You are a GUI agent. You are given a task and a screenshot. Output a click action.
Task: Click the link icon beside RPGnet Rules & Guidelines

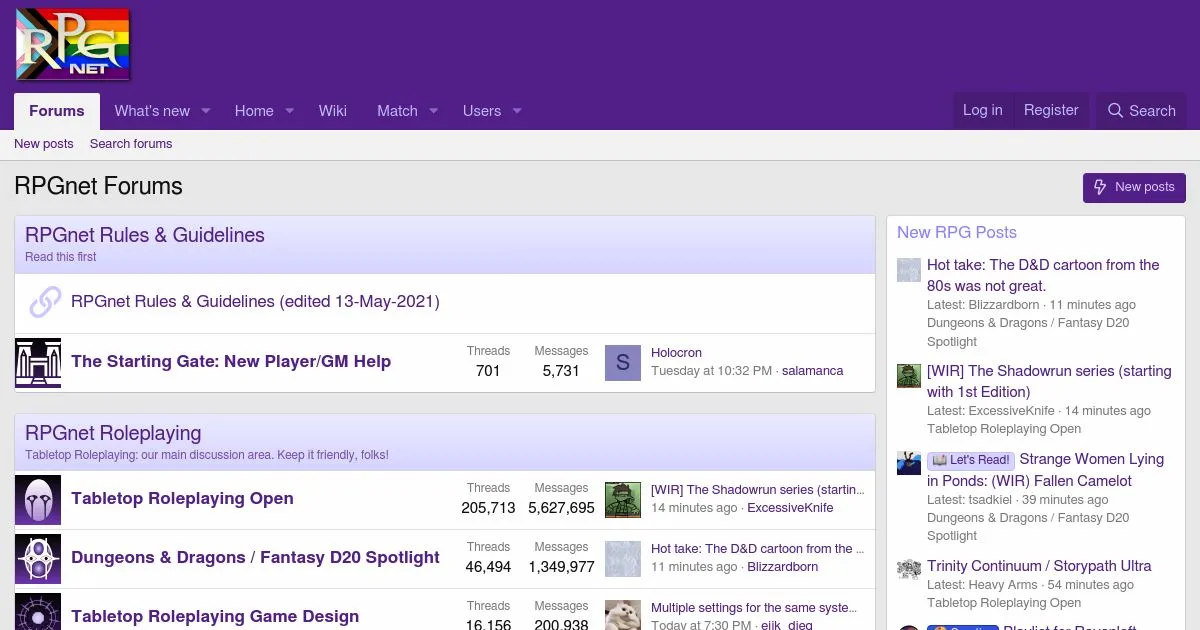click(x=45, y=302)
